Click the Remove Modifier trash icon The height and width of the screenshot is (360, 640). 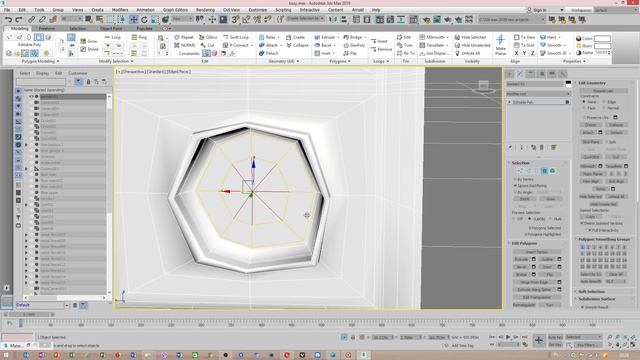[x=542, y=147]
